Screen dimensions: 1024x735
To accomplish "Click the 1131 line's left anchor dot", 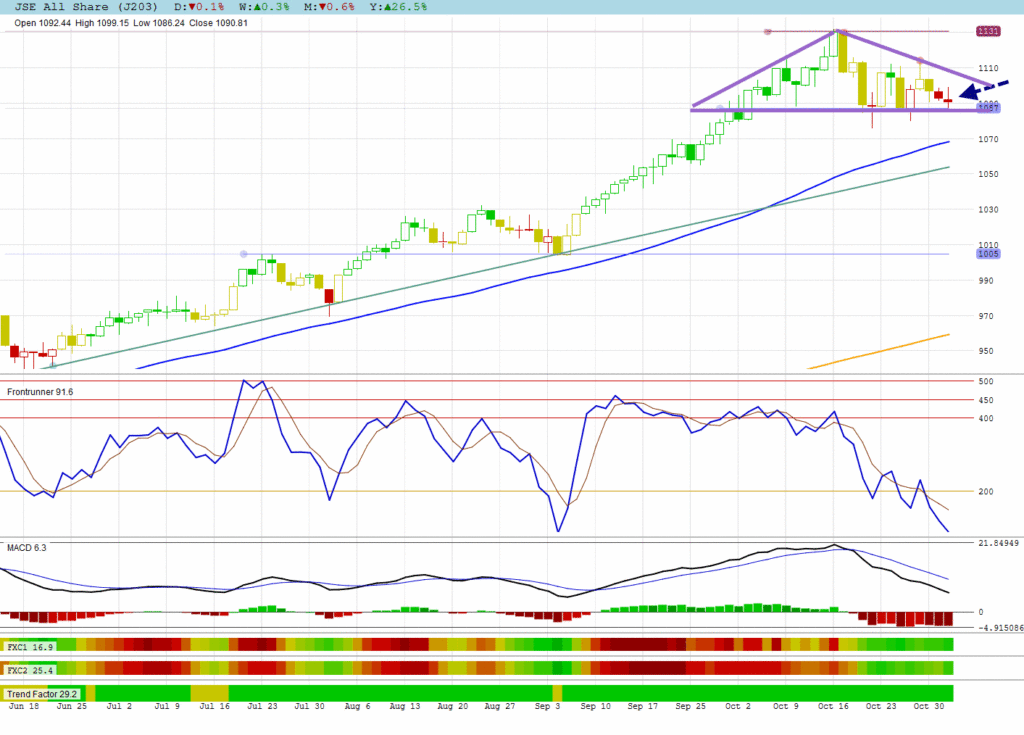I will pos(767,32).
